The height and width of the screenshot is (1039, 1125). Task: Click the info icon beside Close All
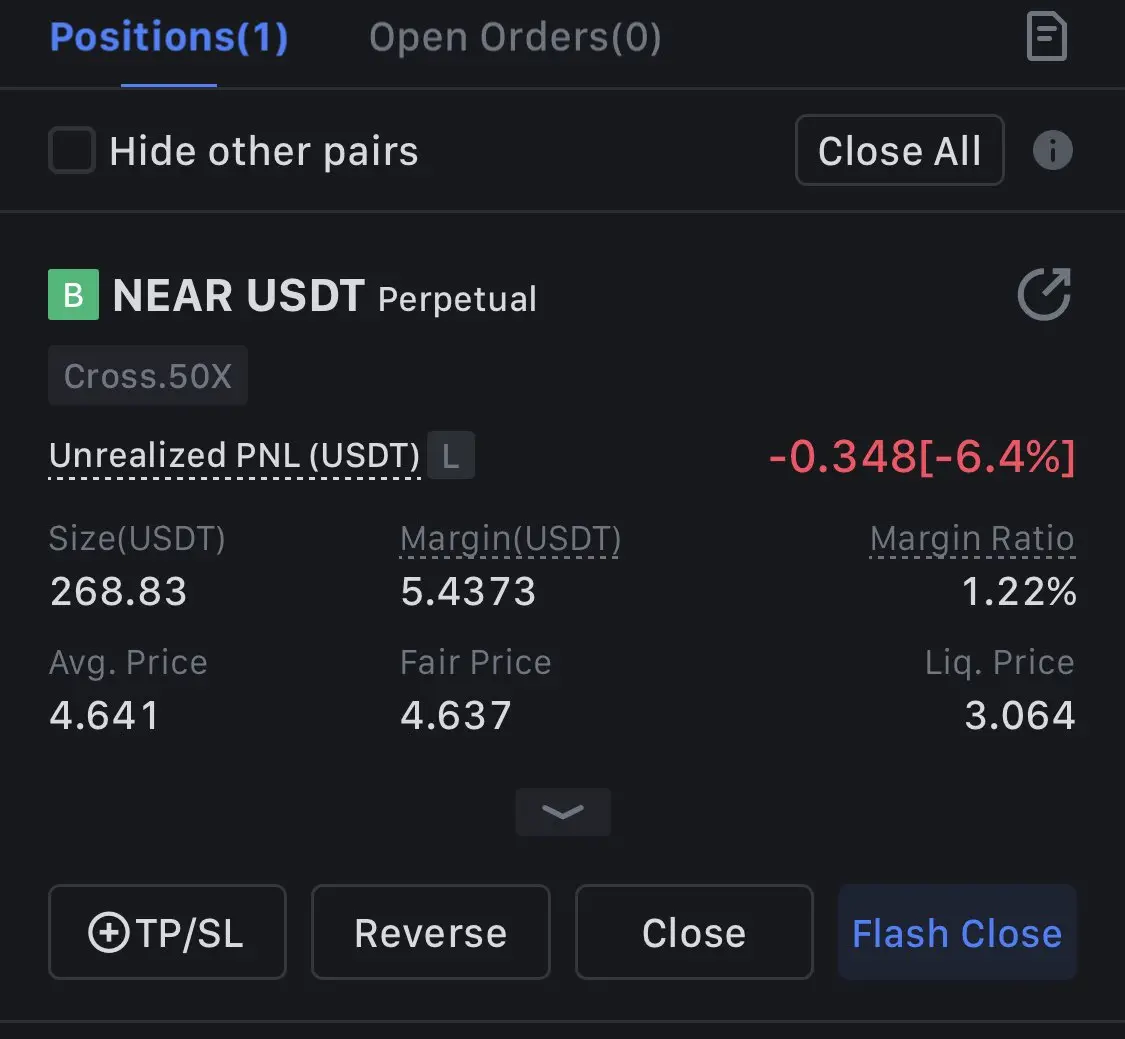pyautogui.click(x=1053, y=151)
